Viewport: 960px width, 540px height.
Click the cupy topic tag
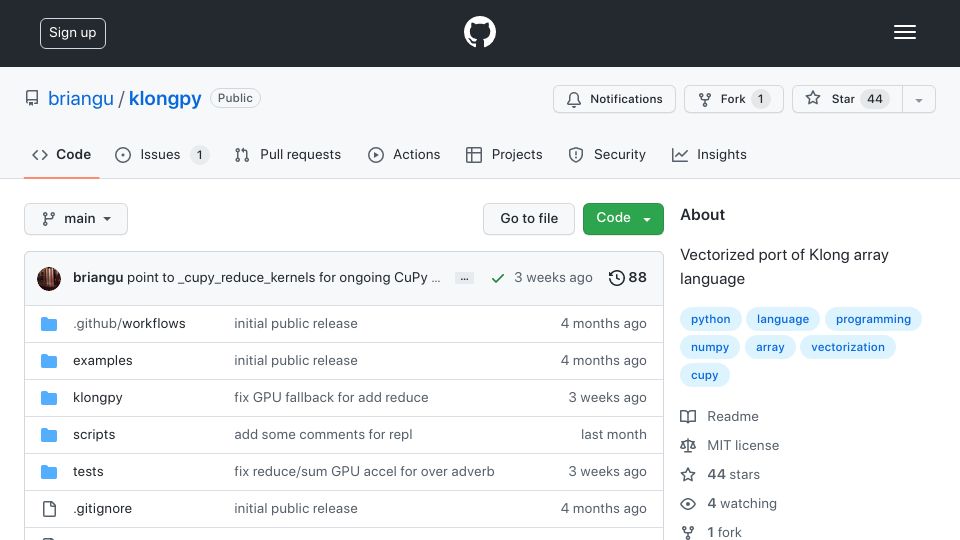click(704, 375)
